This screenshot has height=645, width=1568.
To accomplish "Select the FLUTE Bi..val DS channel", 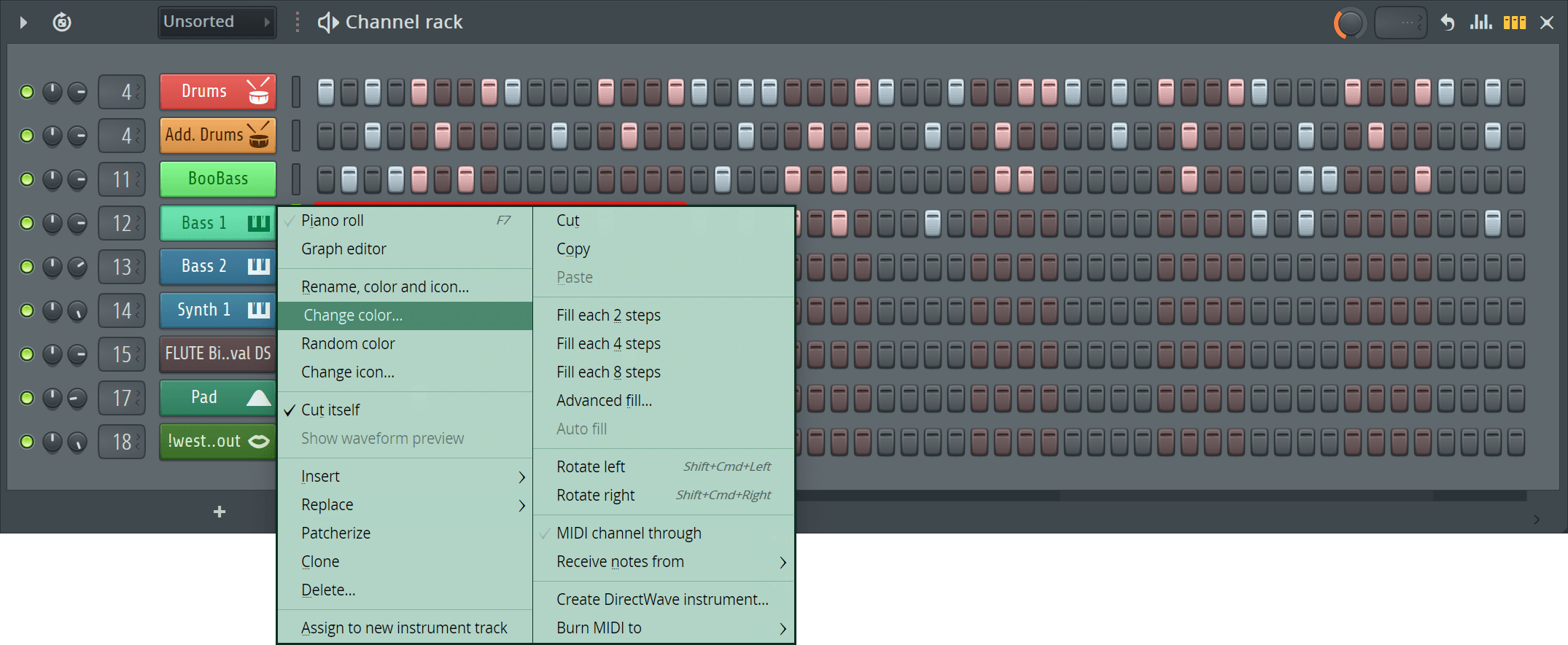I will coord(218,354).
